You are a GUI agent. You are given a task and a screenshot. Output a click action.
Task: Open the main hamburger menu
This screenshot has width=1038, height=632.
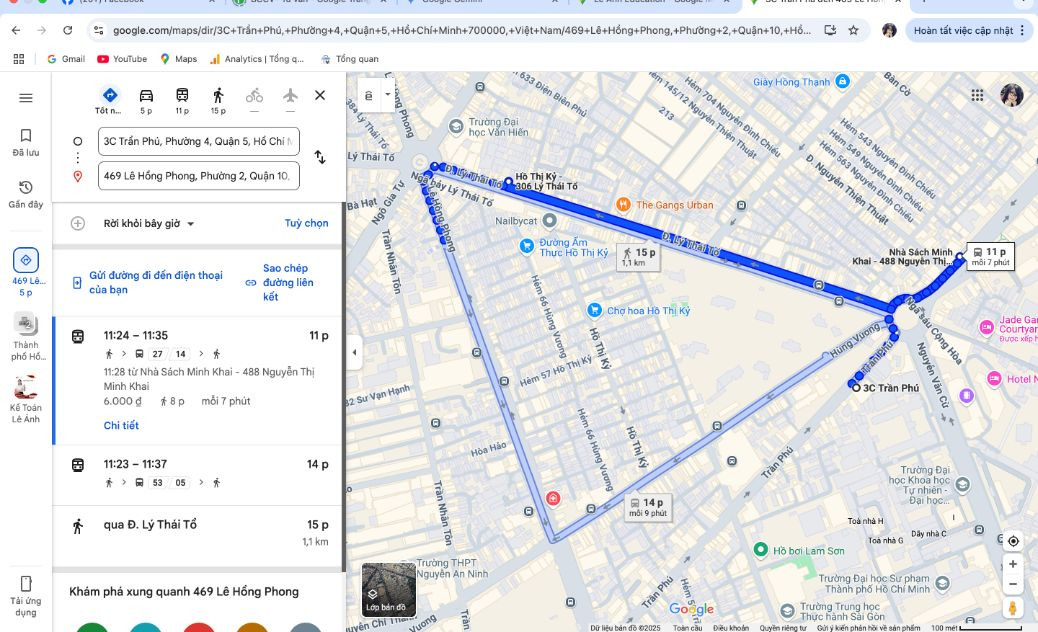pos(26,97)
